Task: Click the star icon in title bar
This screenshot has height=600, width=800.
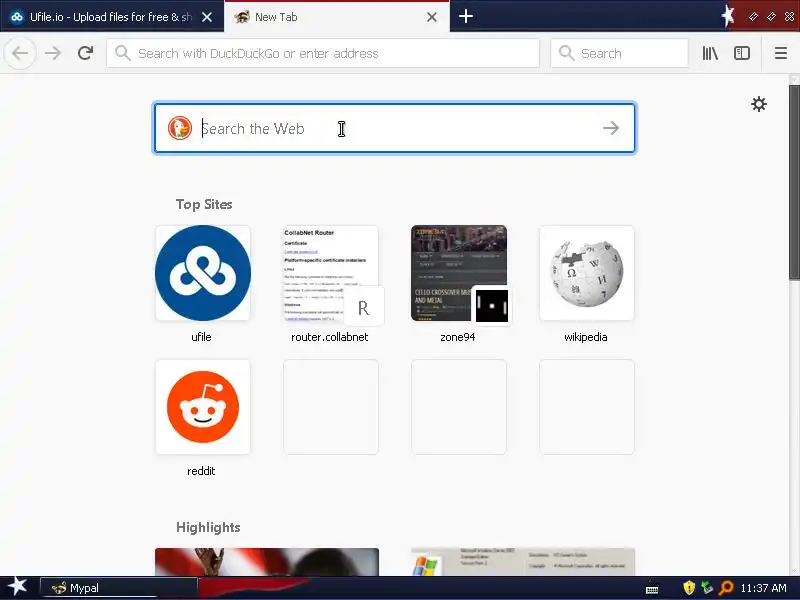Action: click(x=728, y=16)
